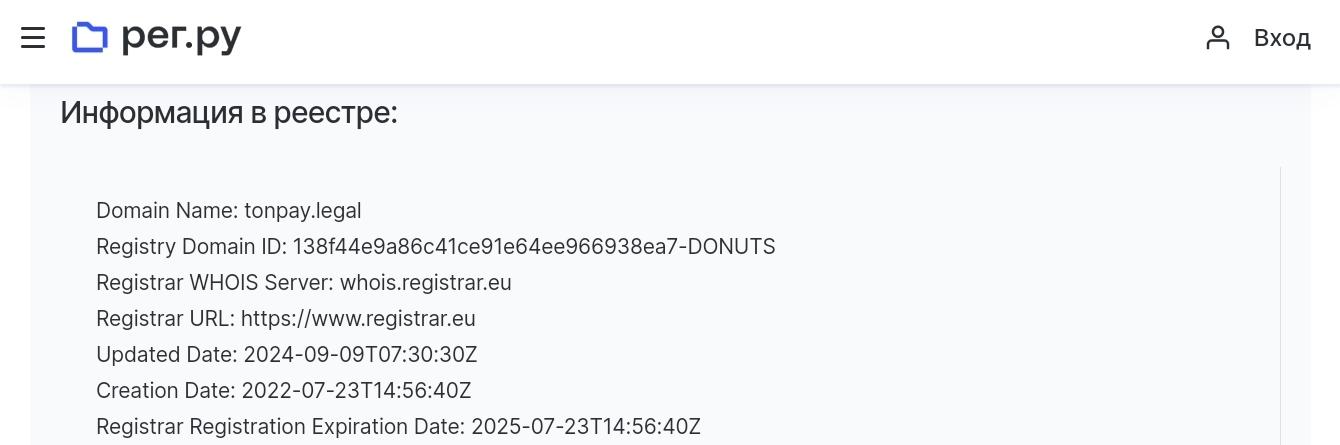1340x445 pixels.
Task: Click the 2022-07-23T14:56:40Z timestamp
Action: pos(356,391)
